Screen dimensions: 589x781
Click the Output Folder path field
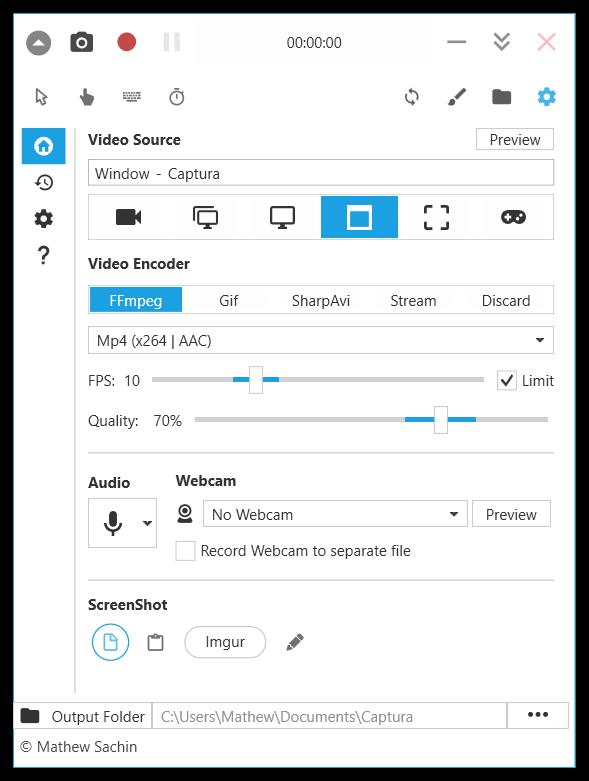pos(329,716)
